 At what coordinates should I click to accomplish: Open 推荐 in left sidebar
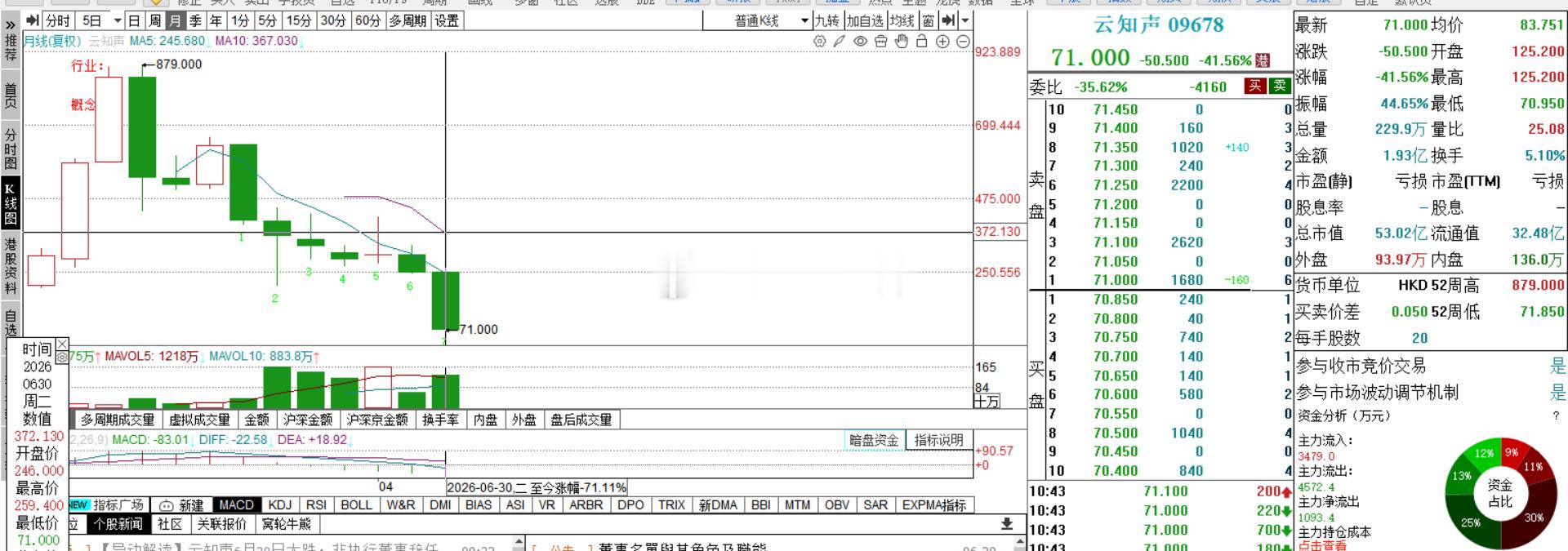coord(11,47)
